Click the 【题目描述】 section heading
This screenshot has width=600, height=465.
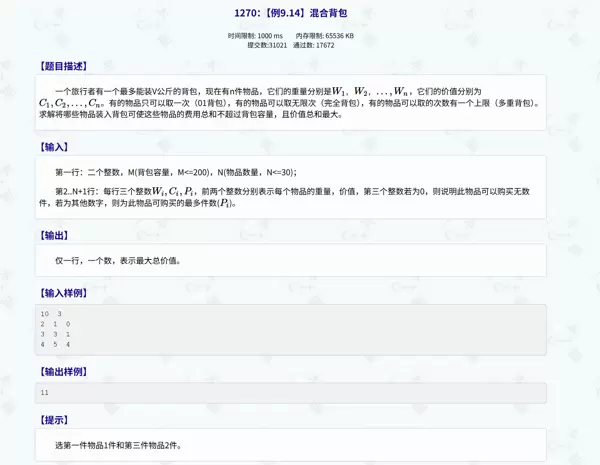point(63,67)
